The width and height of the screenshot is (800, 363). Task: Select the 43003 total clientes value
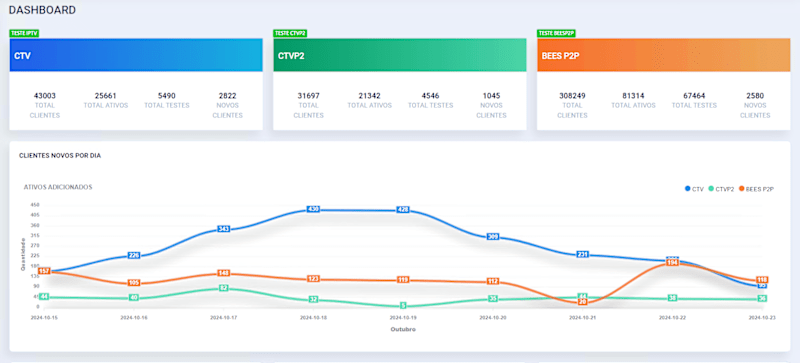click(x=45, y=95)
